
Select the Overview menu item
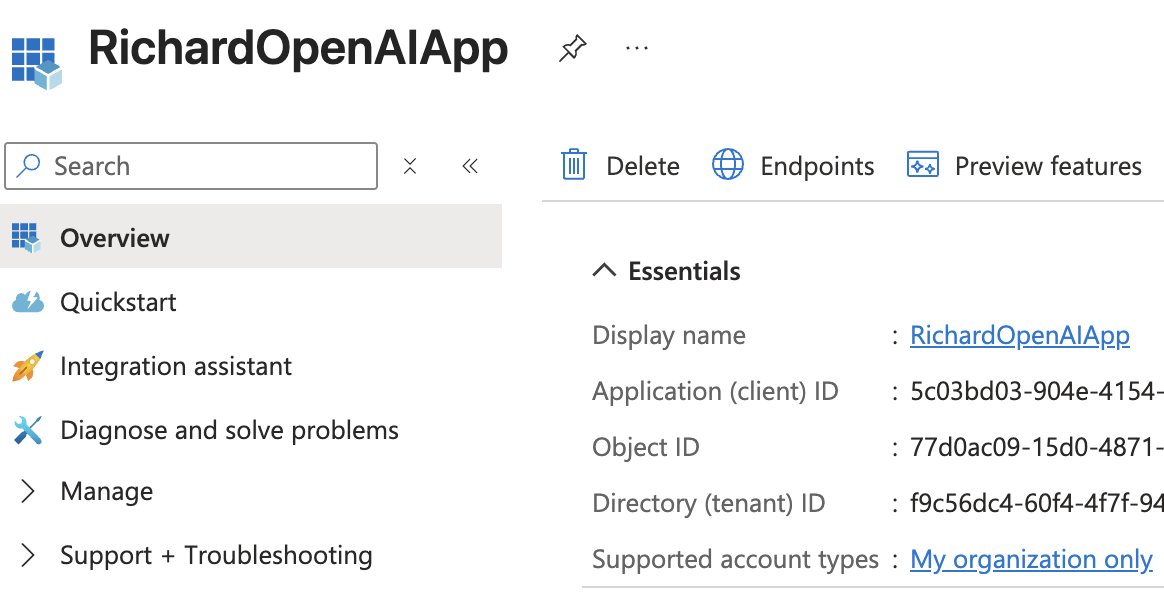click(115, 238)
